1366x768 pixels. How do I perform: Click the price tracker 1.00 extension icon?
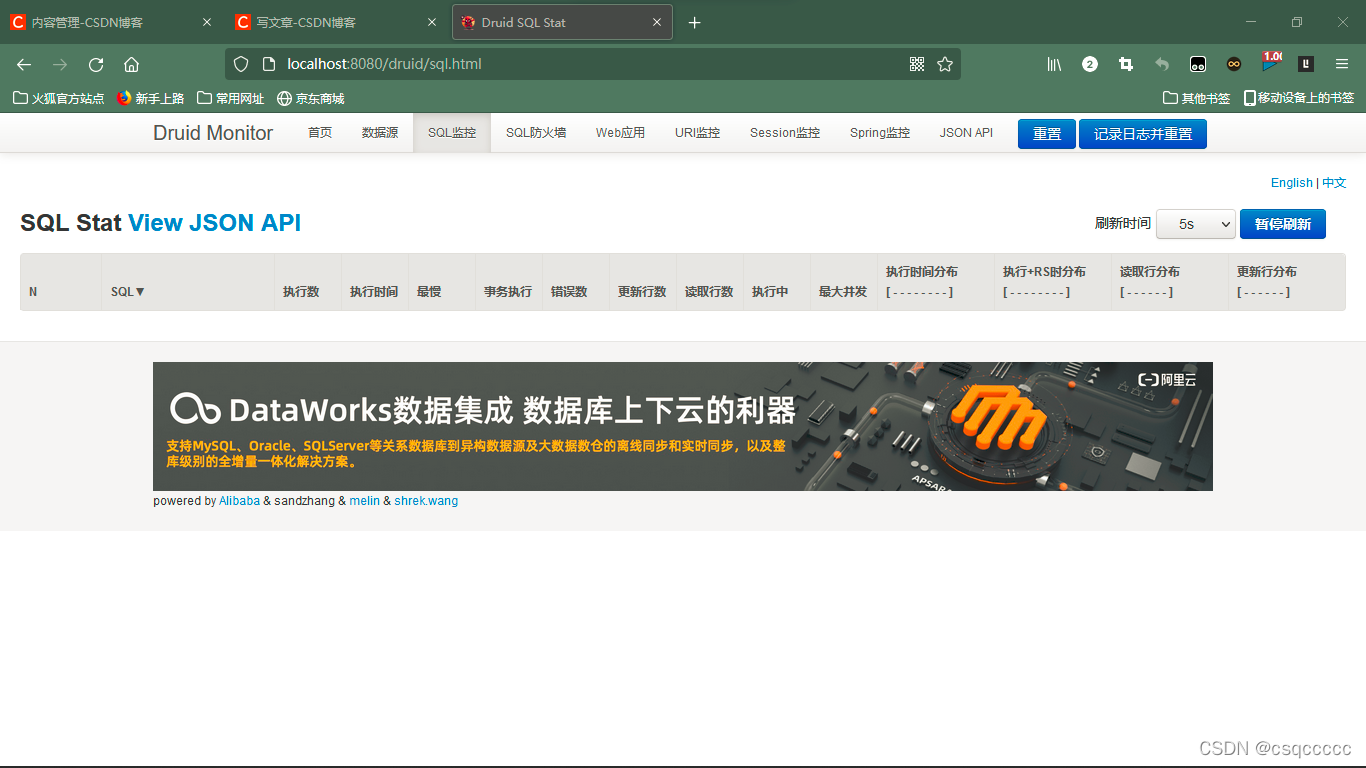coord(1270,63)
